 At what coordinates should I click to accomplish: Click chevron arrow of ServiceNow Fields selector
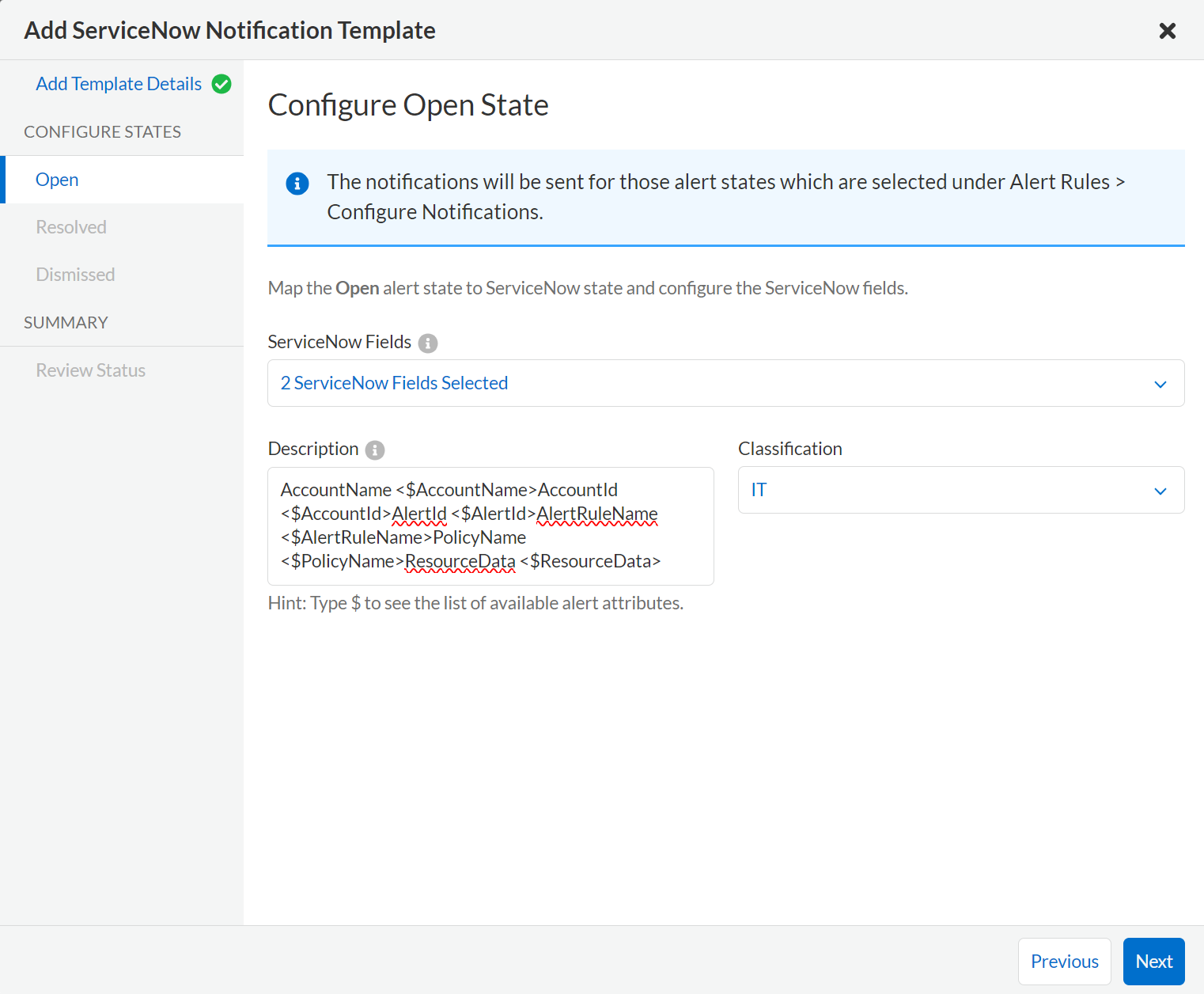[x=1160, y=384]
